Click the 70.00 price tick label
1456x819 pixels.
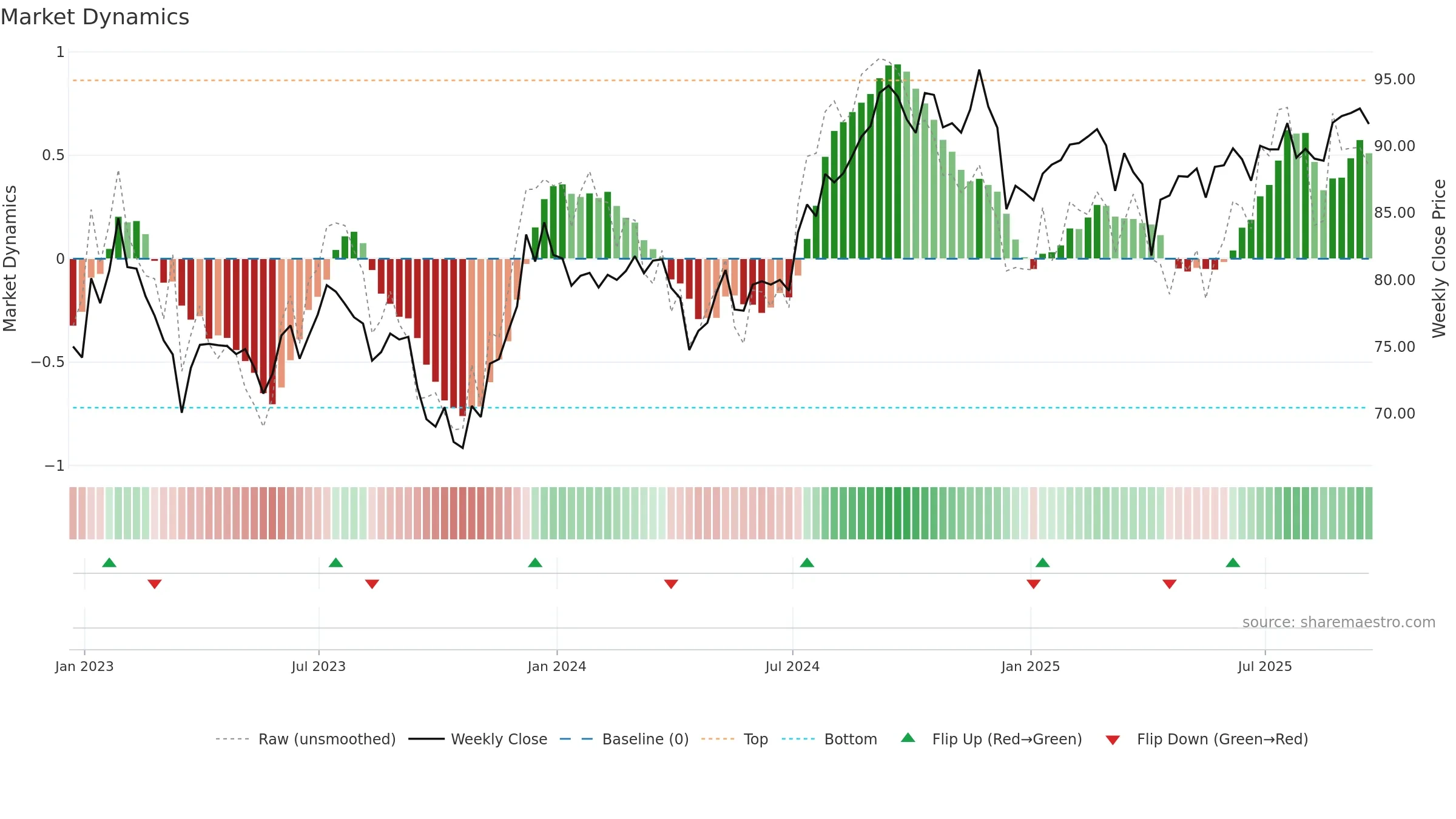[x=1395, y=414]
